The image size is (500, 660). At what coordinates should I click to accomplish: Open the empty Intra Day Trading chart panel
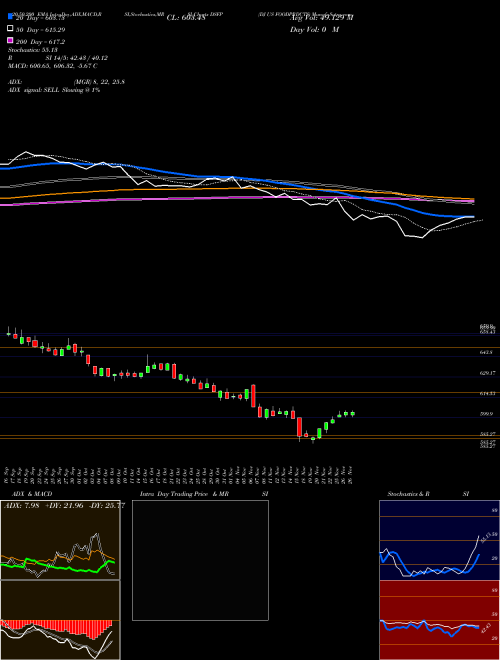click(200, 560)
